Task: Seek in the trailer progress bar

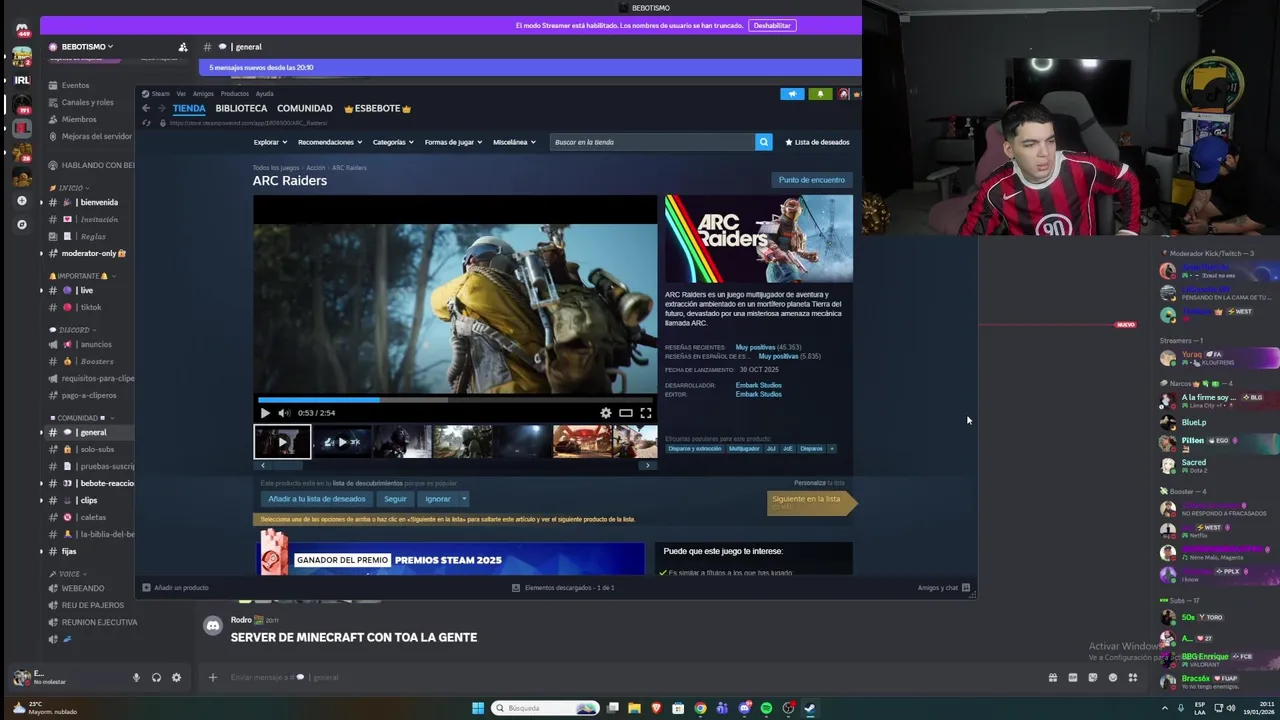Action: 455,400
